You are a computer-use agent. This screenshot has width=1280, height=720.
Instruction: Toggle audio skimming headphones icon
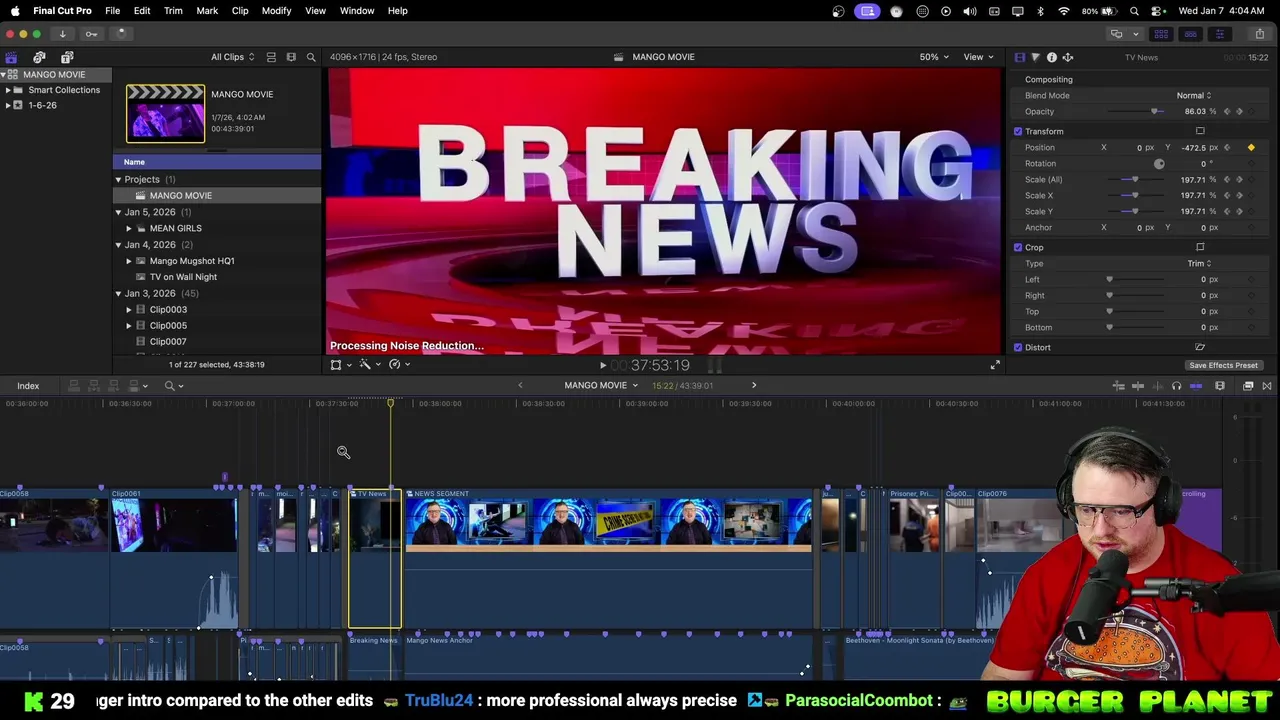coord(1176,386)
